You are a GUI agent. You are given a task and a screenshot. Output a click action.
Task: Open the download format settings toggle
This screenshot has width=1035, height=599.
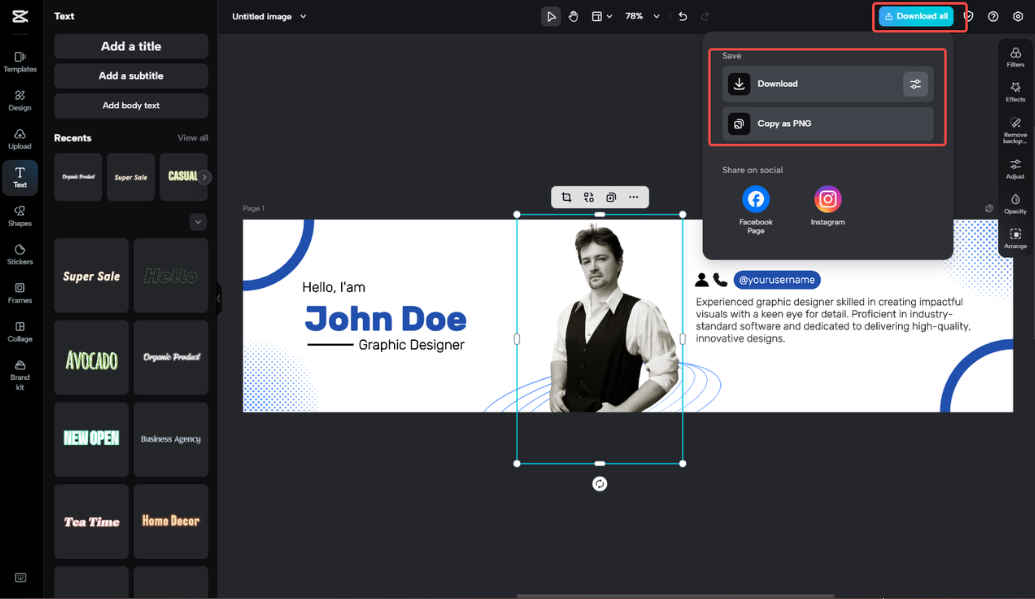tap(915, 84)
